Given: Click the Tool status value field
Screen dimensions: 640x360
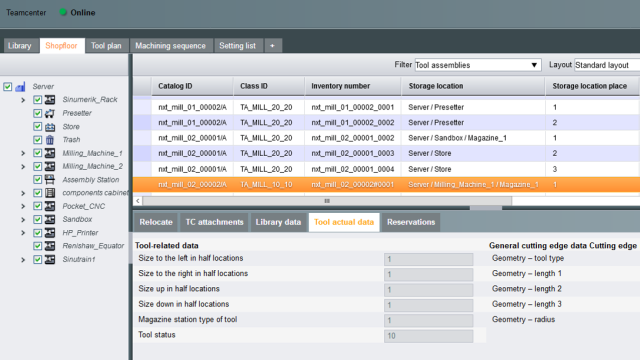Looking at the screenshot, I should pos(428,336).
